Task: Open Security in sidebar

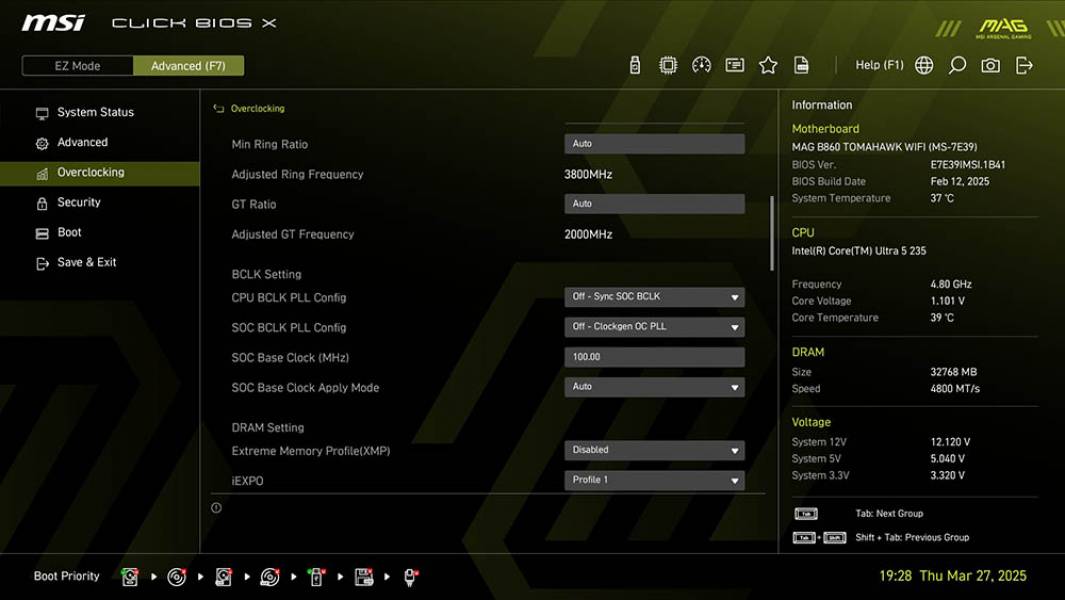Action: click(x=100, y=202)
